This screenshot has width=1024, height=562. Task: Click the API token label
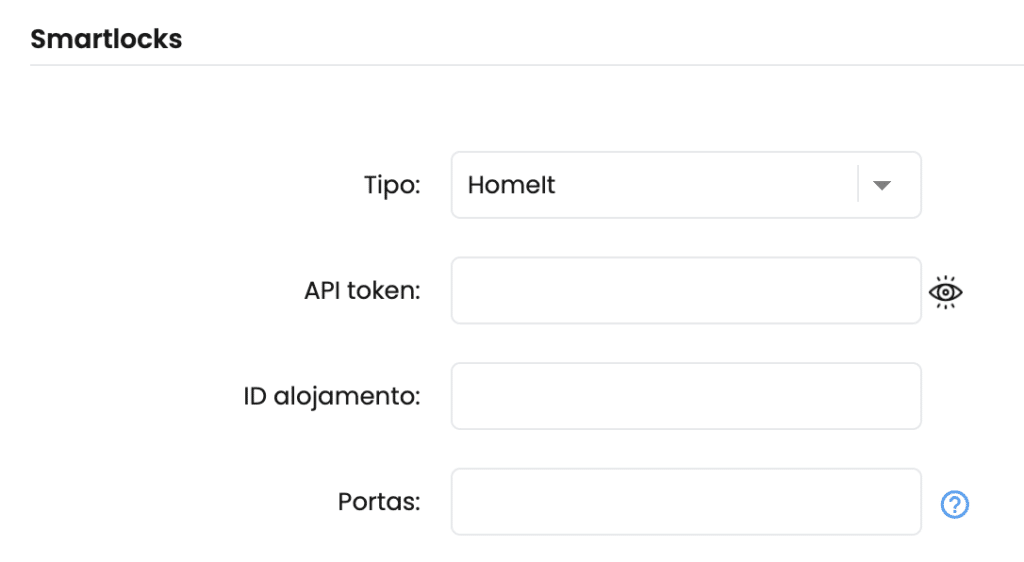pos(362,290)
